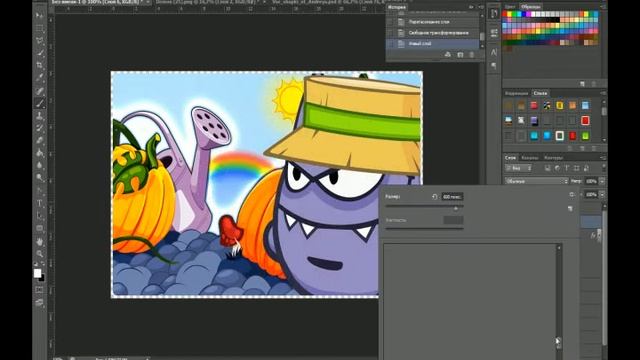Select the Blur tool
The image size is (640, 360).
click(x=40, y=165)
